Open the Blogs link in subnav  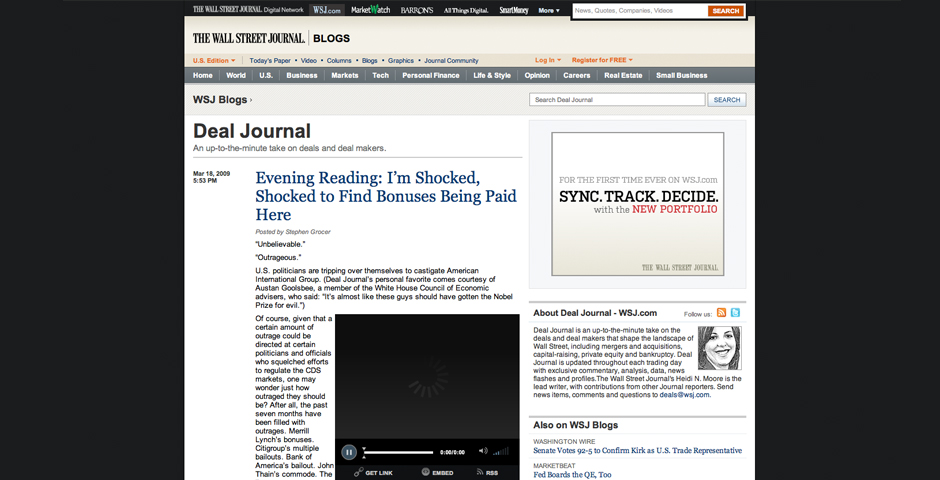click(370, 61)
